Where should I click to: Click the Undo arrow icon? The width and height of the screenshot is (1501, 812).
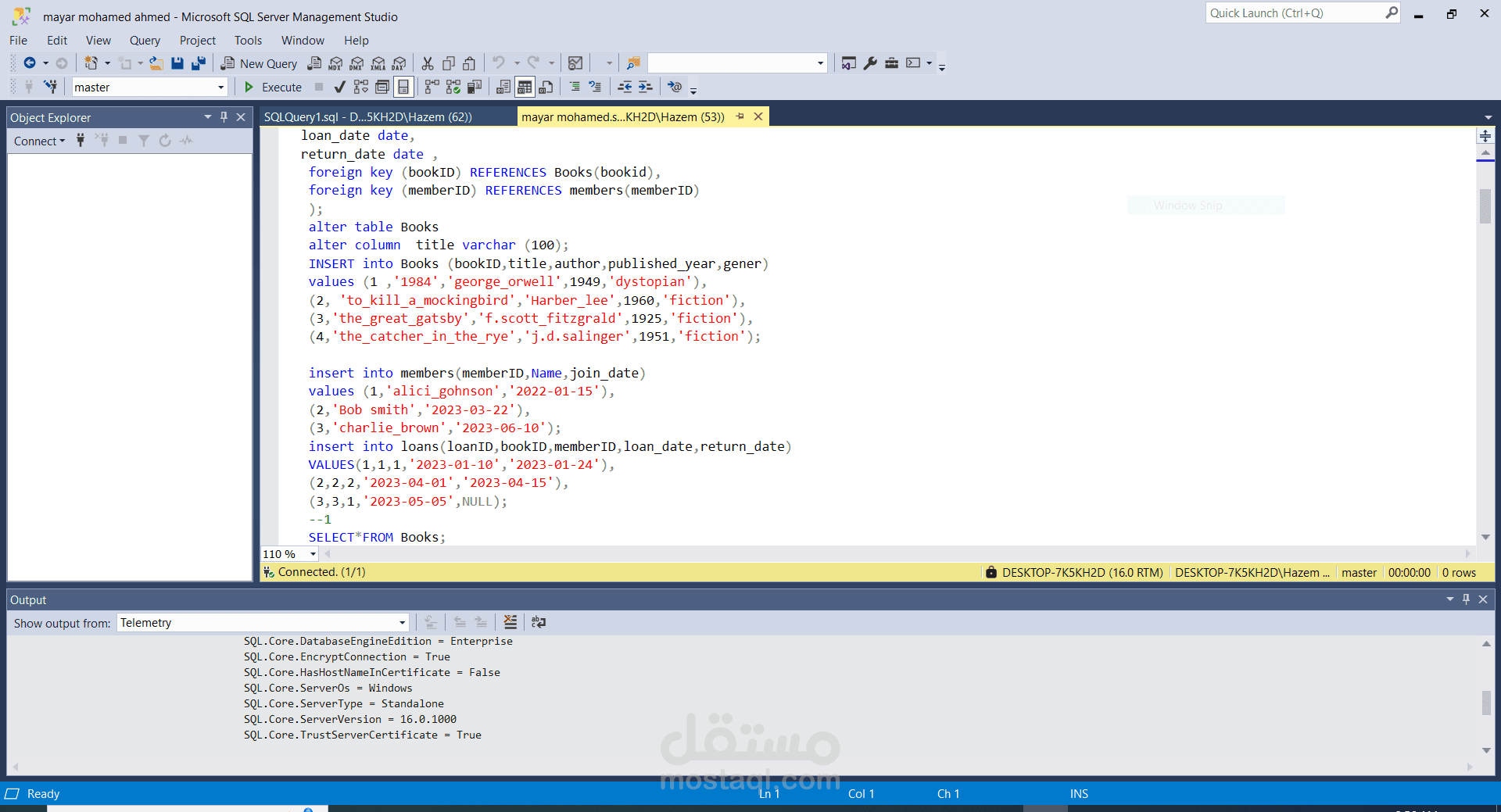pos(498,63)
